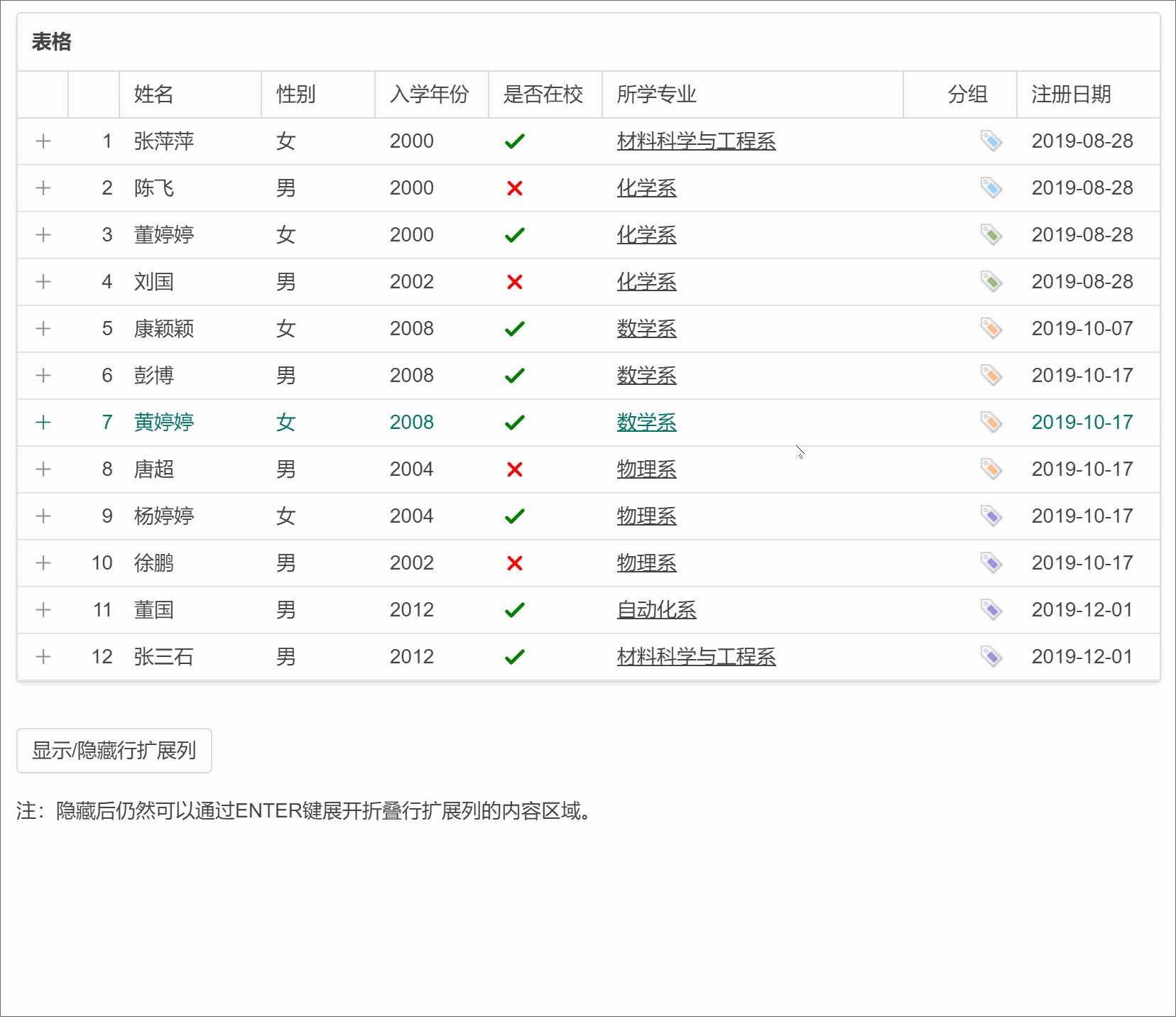1176x1017 pixels.
Task: Open 化学系 link in 刘国 row
Action: coord(647,282)
